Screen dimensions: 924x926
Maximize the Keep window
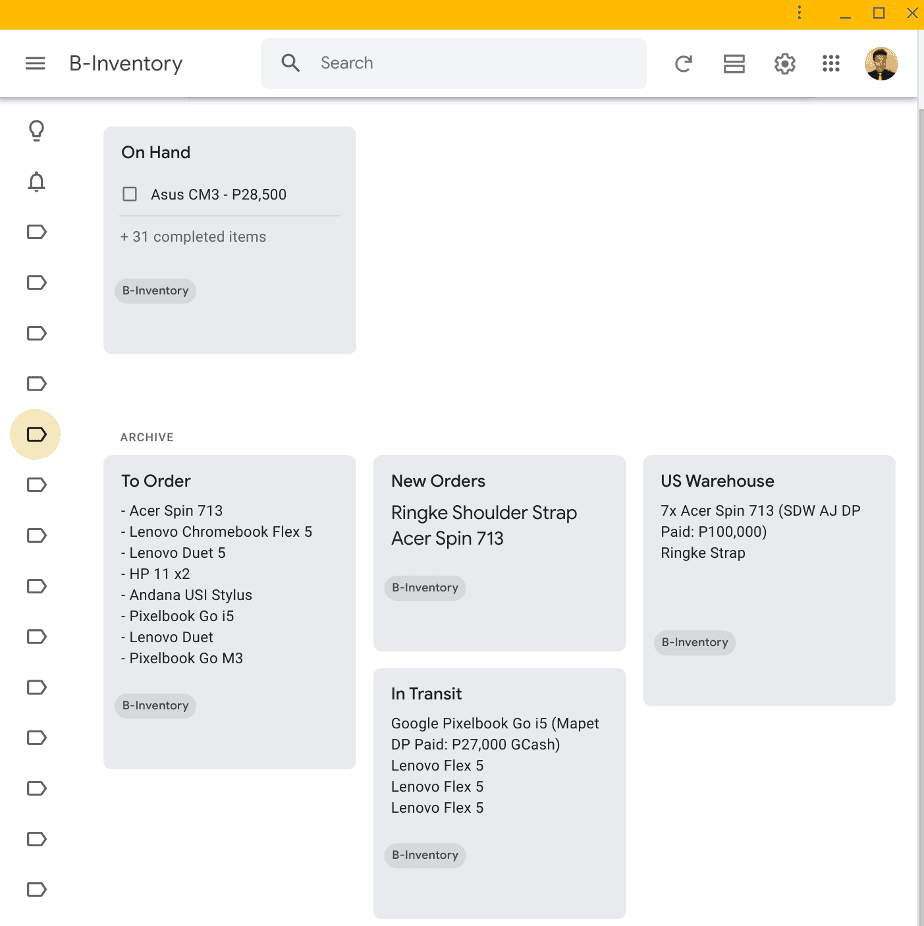[879, 12]
